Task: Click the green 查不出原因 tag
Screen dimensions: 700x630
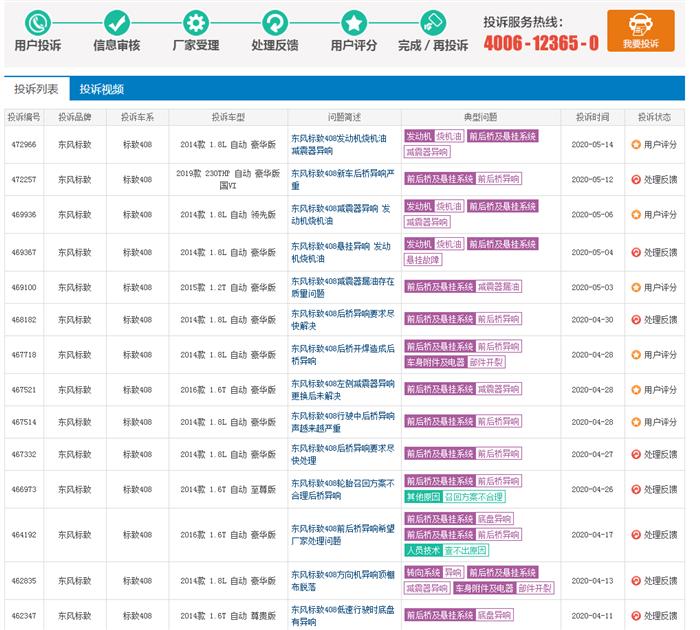Action: tap(466, 551)
